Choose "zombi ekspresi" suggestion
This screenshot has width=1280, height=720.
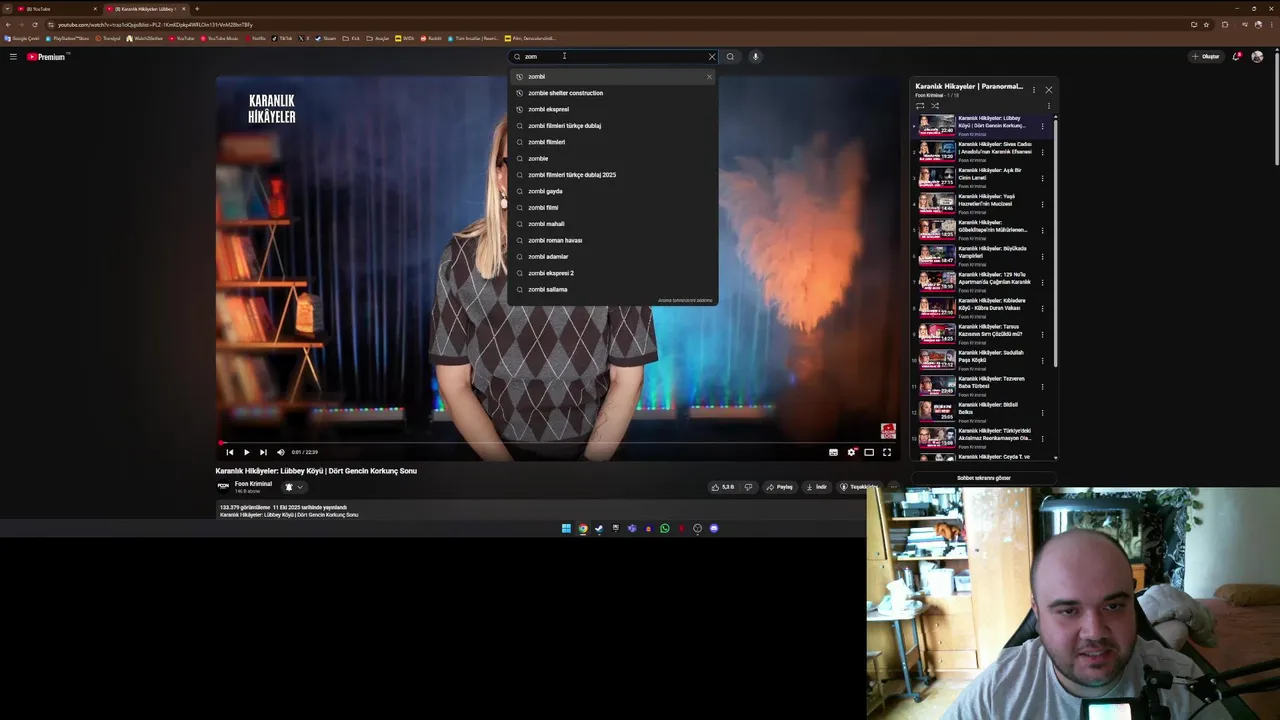pos(612,109)
